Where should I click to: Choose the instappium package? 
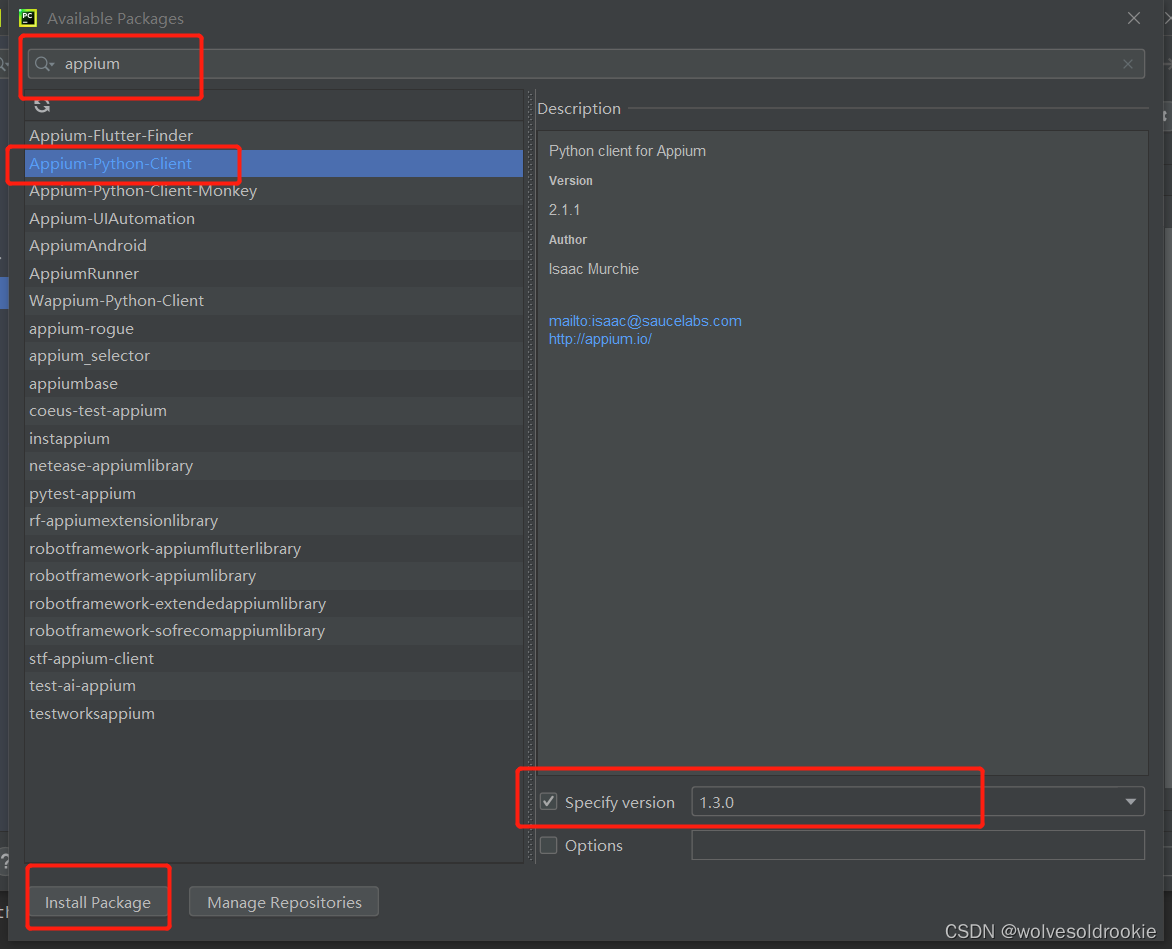click(274, 439)
